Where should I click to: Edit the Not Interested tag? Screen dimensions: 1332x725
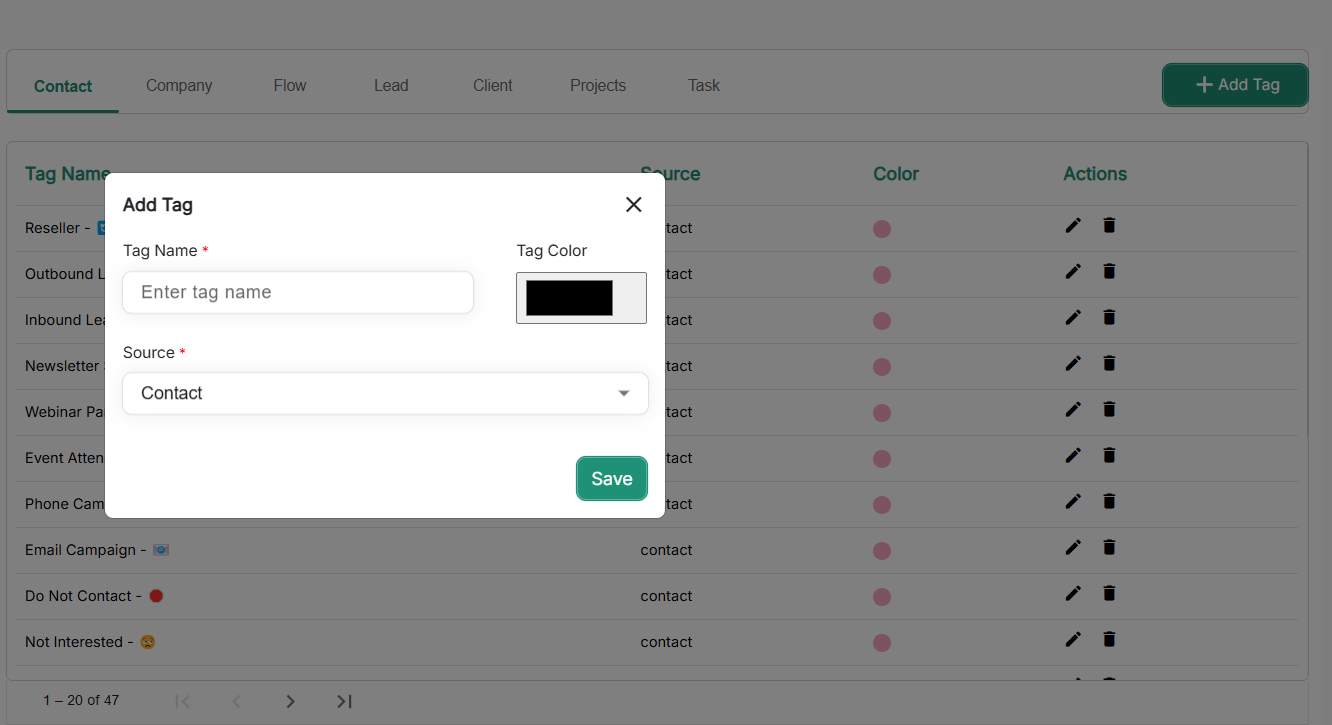click(x=1073, y=640)
